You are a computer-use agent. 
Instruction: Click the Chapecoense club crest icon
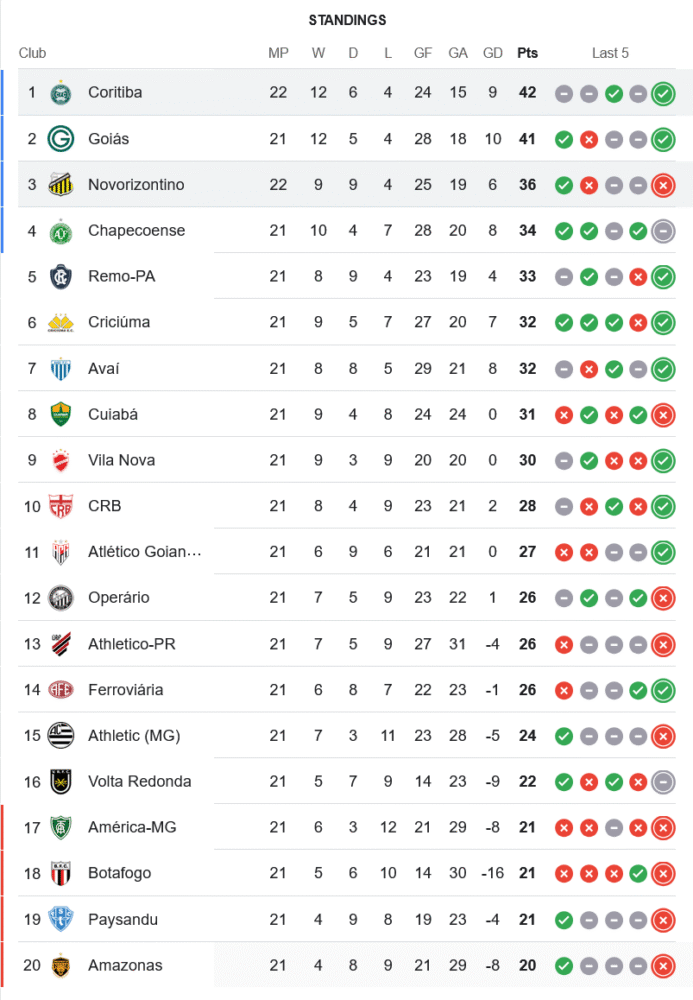[x=61, y=231]
